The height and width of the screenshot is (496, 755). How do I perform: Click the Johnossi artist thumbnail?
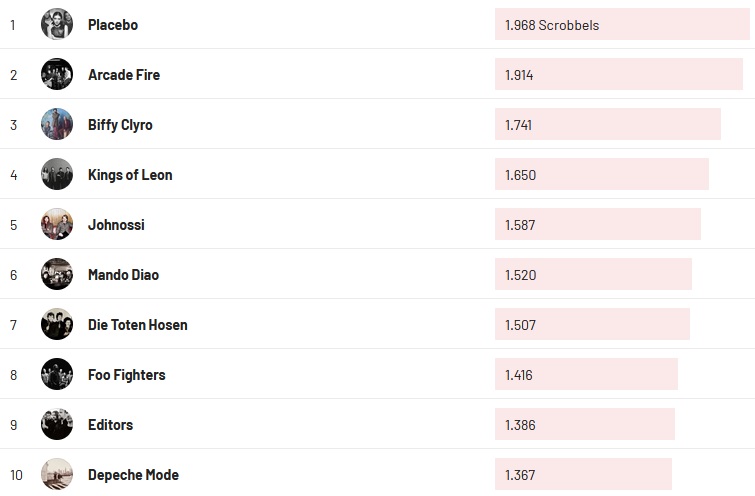pyautogui.click(x=57, y=224)
